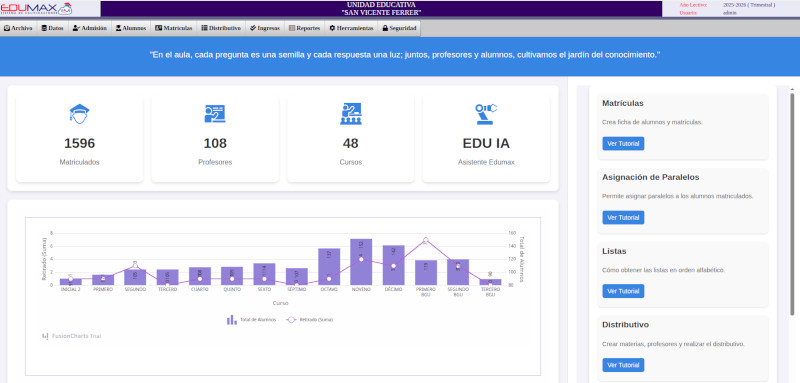Open the Seguridad menu
The image size is (800, 383).
[x=399, y=29]
